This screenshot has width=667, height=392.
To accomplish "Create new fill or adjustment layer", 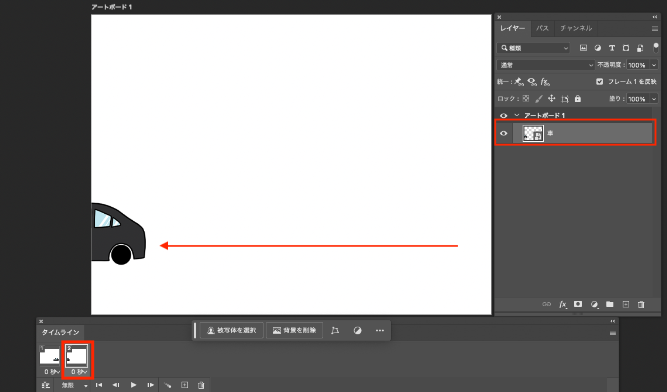I will click(594, 304).
